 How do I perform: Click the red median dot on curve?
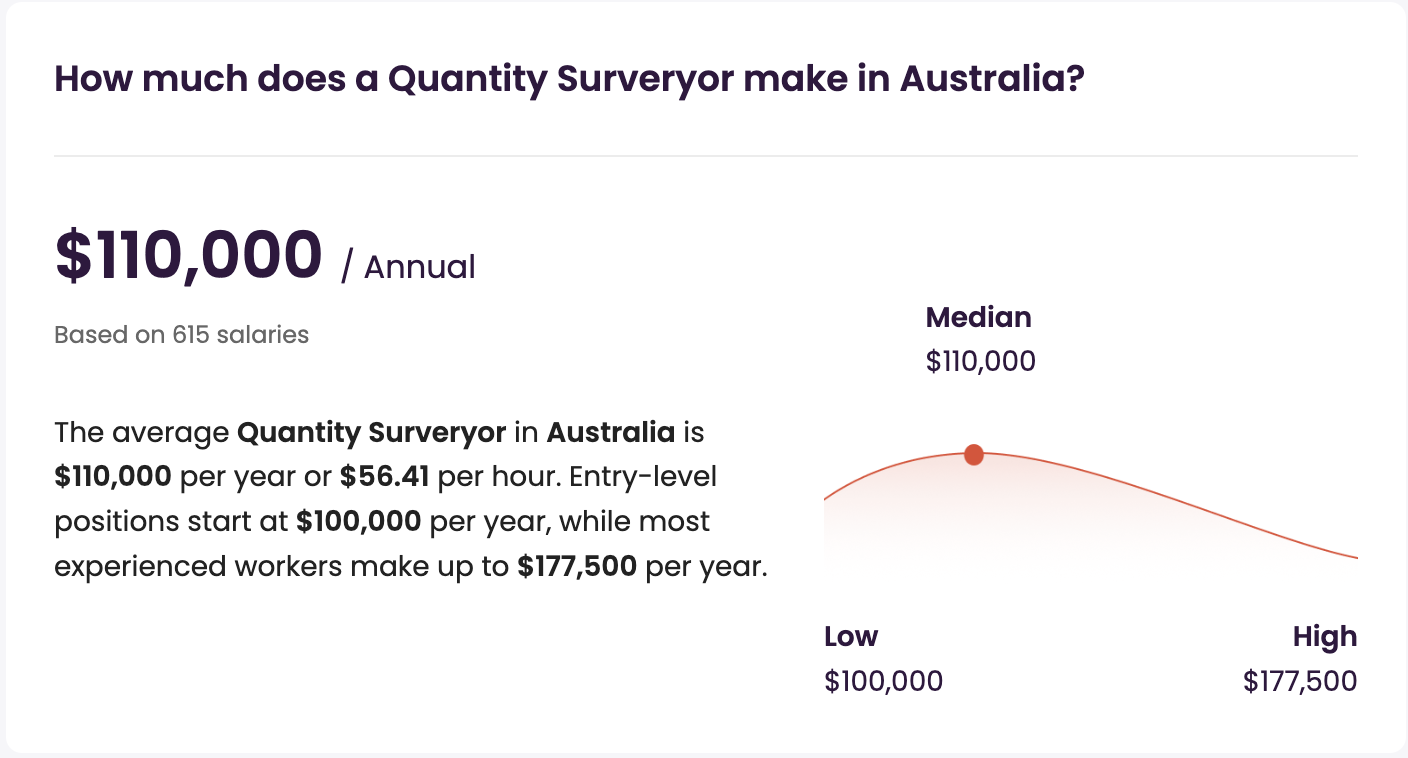point(974,455)
